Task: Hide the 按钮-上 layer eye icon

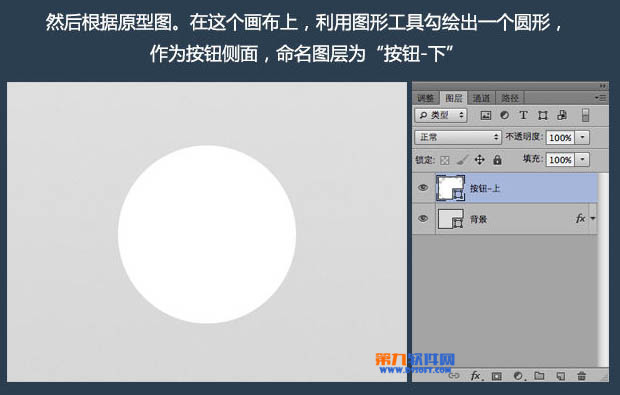Action: pos(423,187)
